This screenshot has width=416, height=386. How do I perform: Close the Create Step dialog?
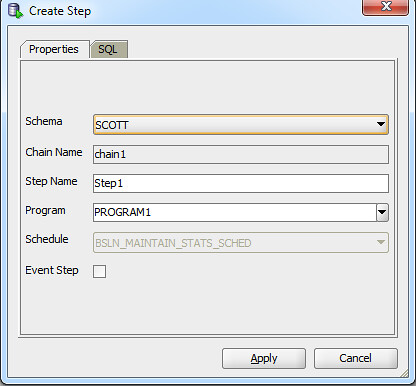(x=385, y=7)
